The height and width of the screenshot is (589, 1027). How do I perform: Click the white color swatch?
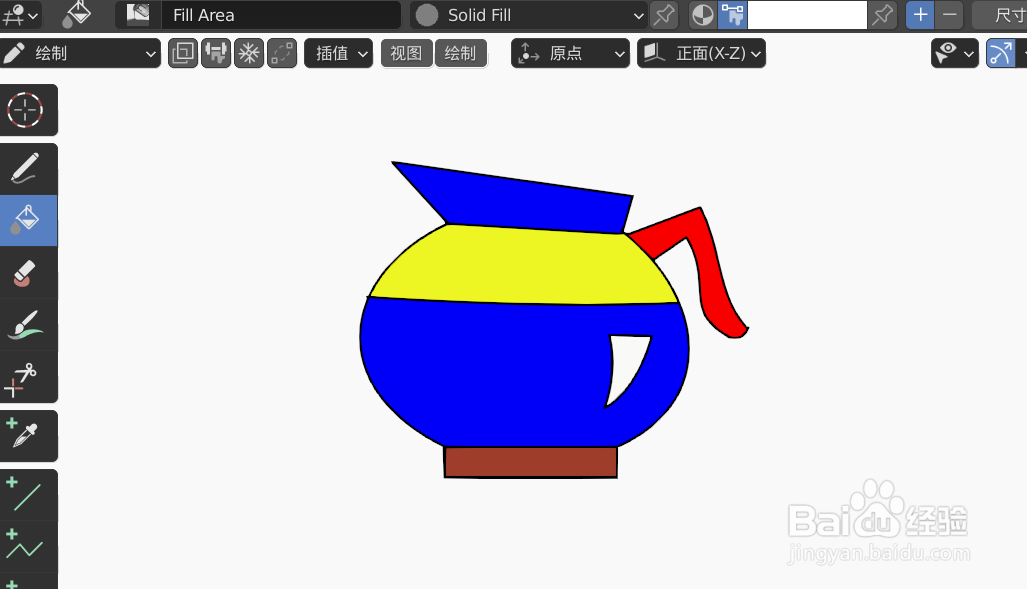coord(807,14)
